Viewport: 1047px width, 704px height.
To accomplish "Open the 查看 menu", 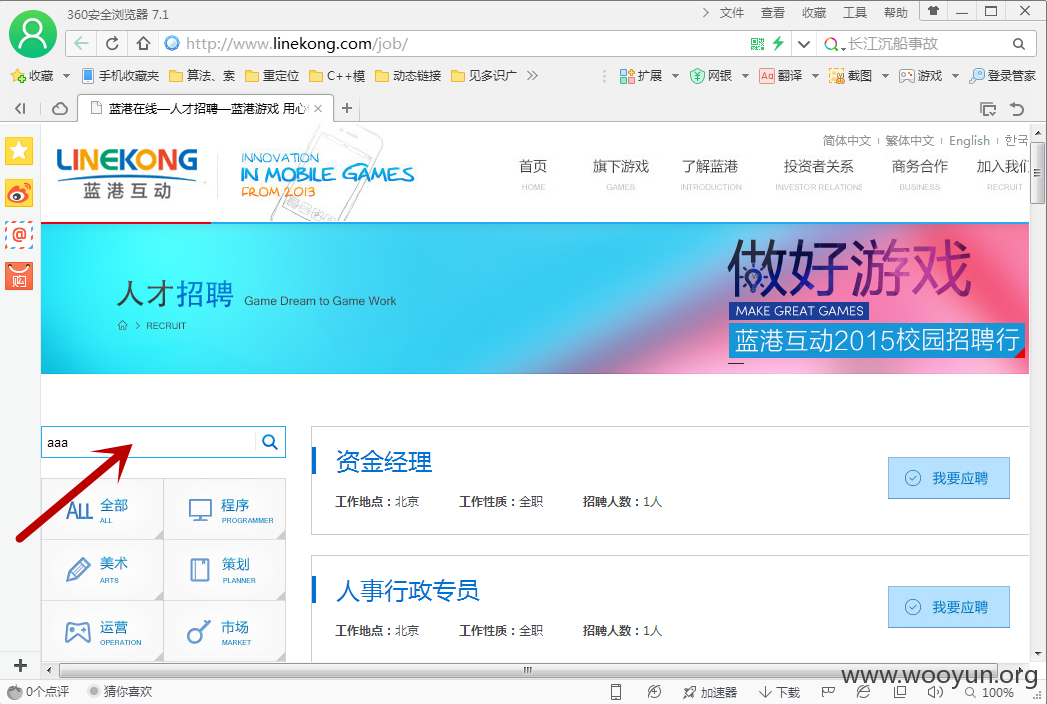I will click(773, 13).
